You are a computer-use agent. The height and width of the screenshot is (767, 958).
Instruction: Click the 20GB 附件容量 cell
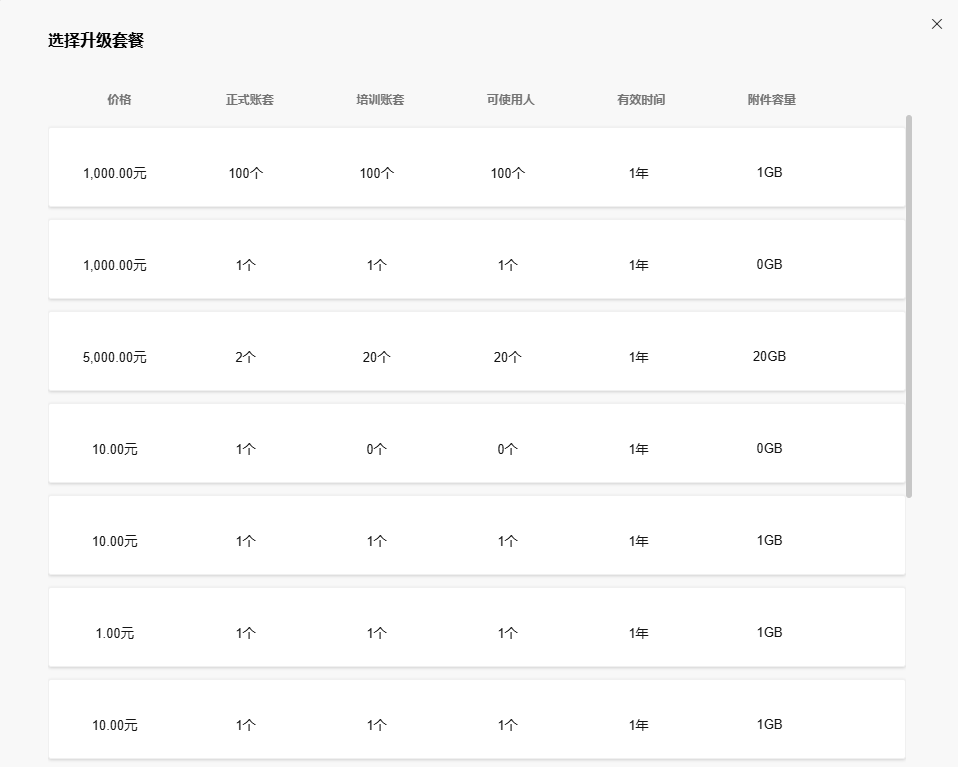tap(769, 357)
